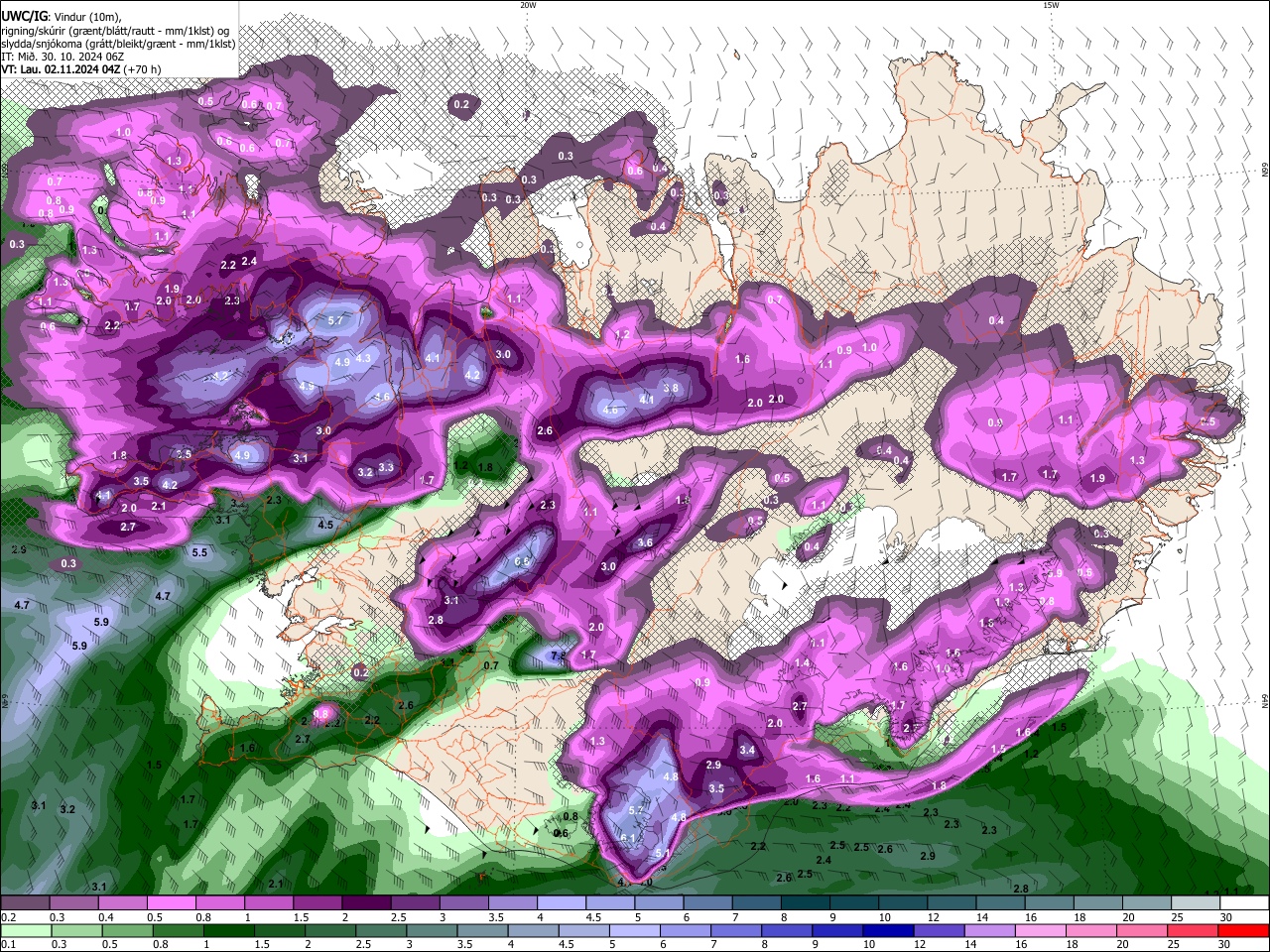Click the 30 label in the rain legend row
This screenshot has width=1270, height=952.
pyautogui.click(x=1224, y=944)
